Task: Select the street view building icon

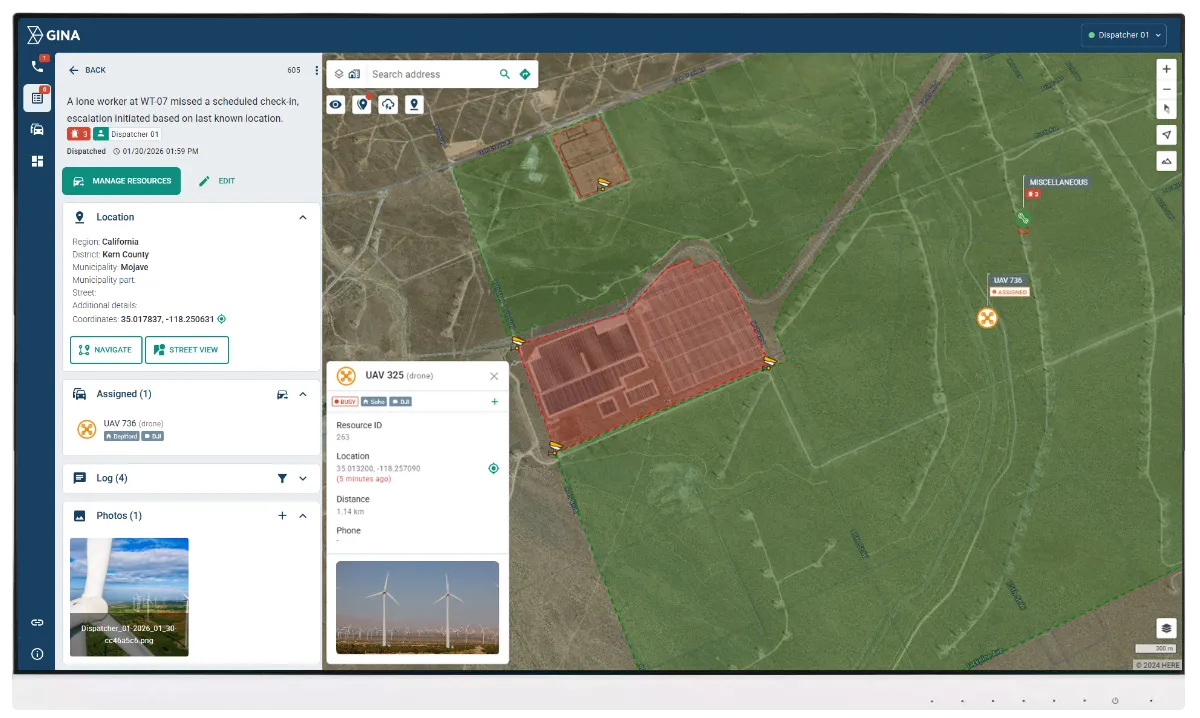Action: click(x=354, y=73)
